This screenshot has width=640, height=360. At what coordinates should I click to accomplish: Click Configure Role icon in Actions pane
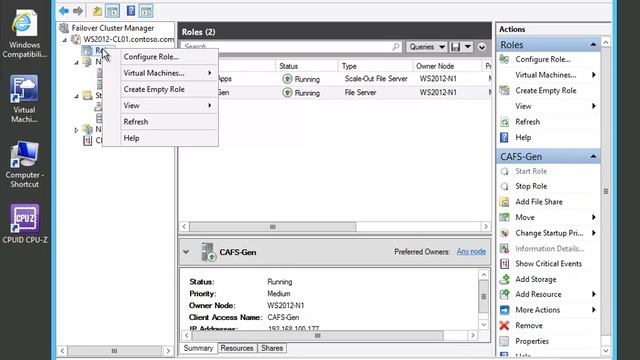tap(504, 59)
